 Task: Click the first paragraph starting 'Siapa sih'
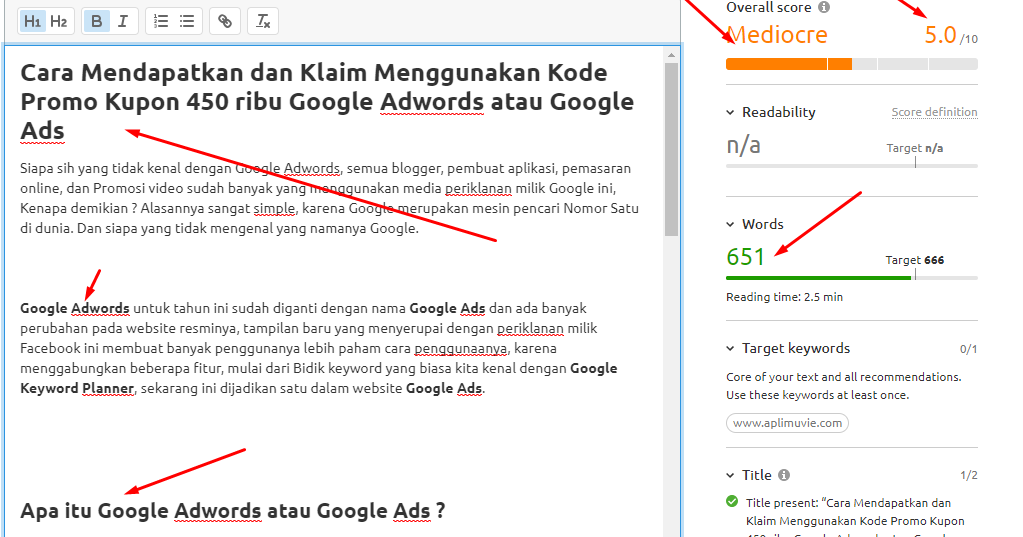(x=329, y=198)
